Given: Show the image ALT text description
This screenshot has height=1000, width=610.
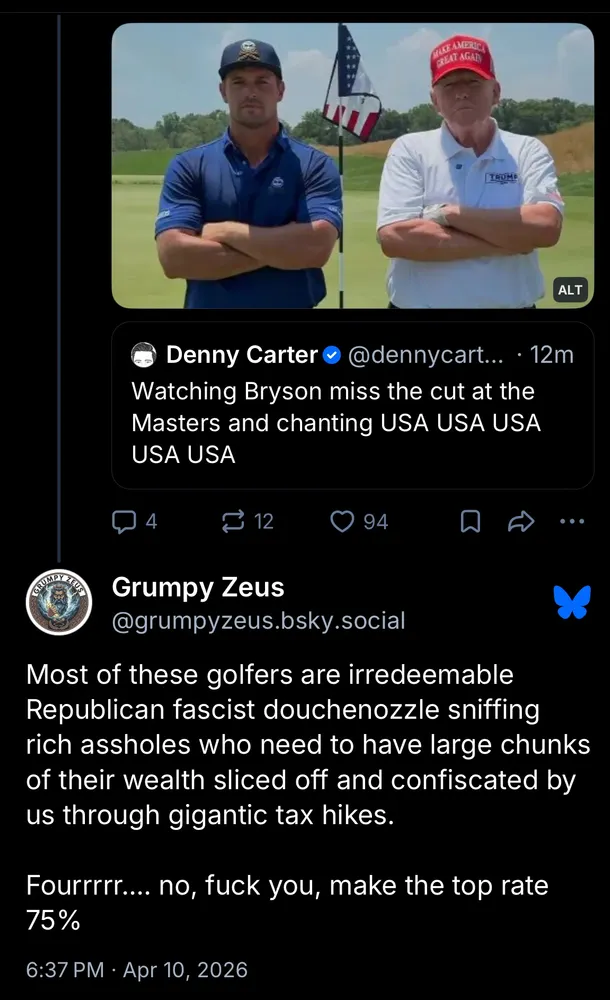Looking at the screenshot, I should point(569,290).
